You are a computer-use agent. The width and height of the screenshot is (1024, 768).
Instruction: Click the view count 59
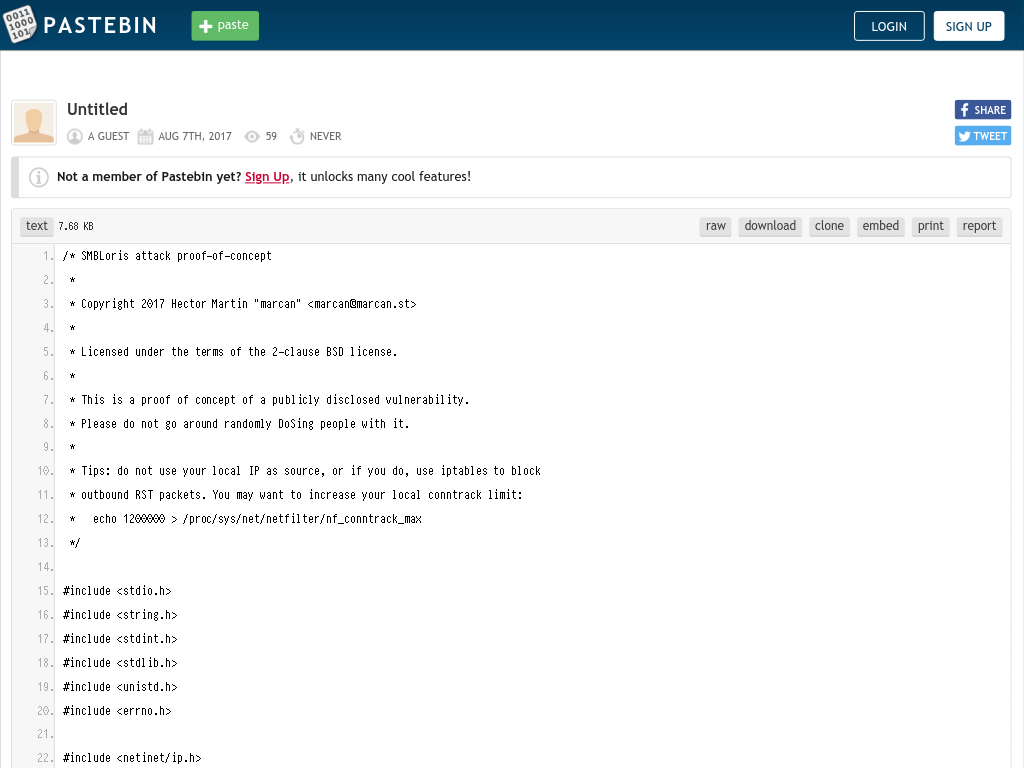(x=271, y=136)
